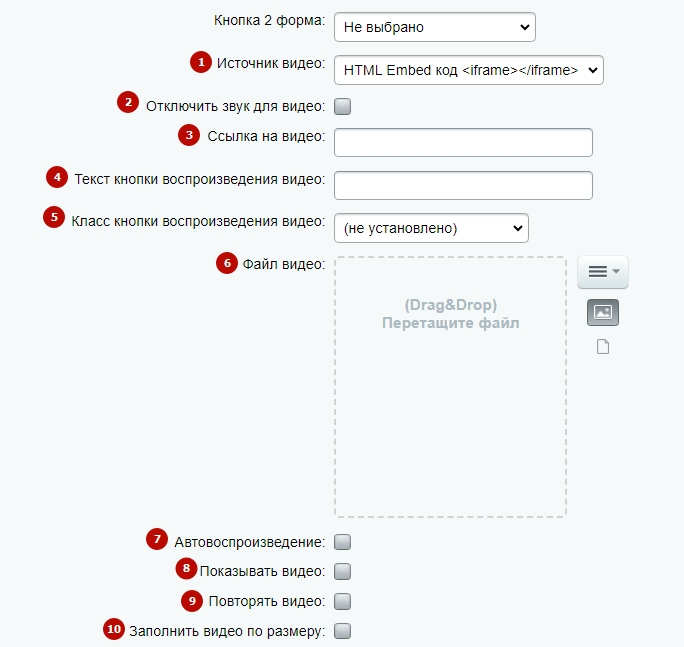Enable Заполнить видео по размеру checkbox
The width and height of the screenshot is (684, 647).
(x=342, y=631)
